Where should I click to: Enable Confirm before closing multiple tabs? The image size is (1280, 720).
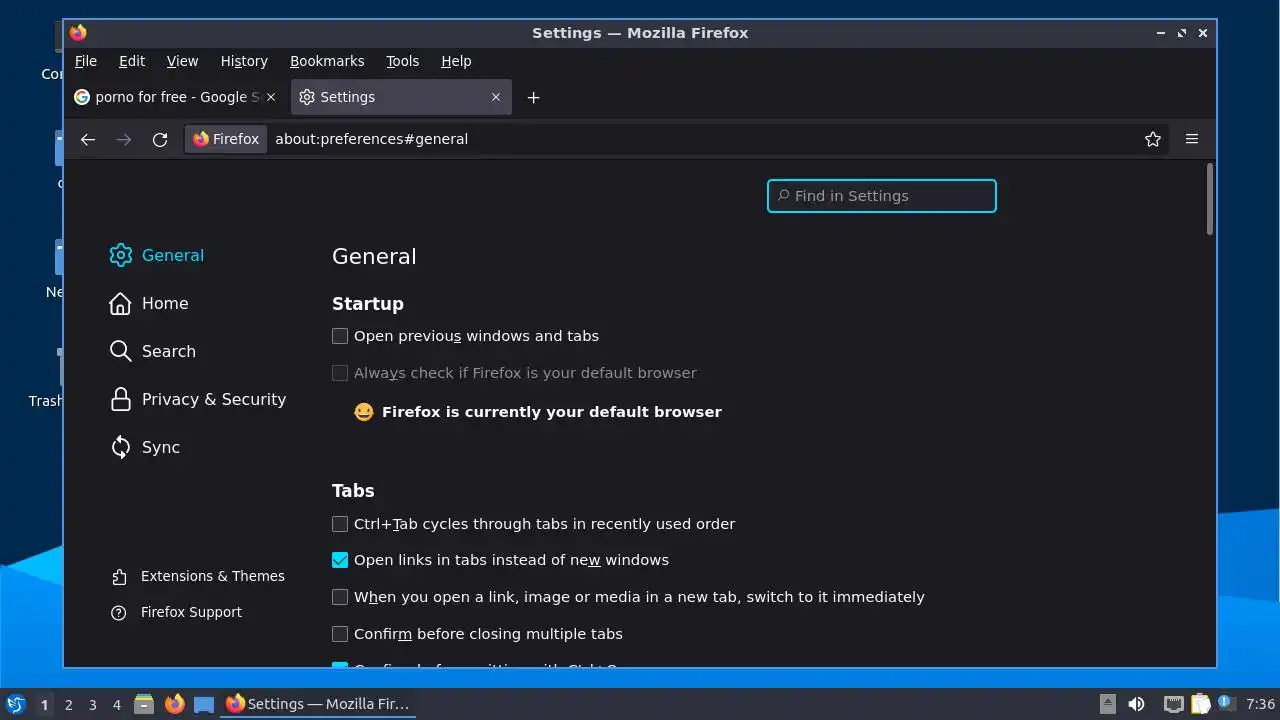(x=340, y=634)
